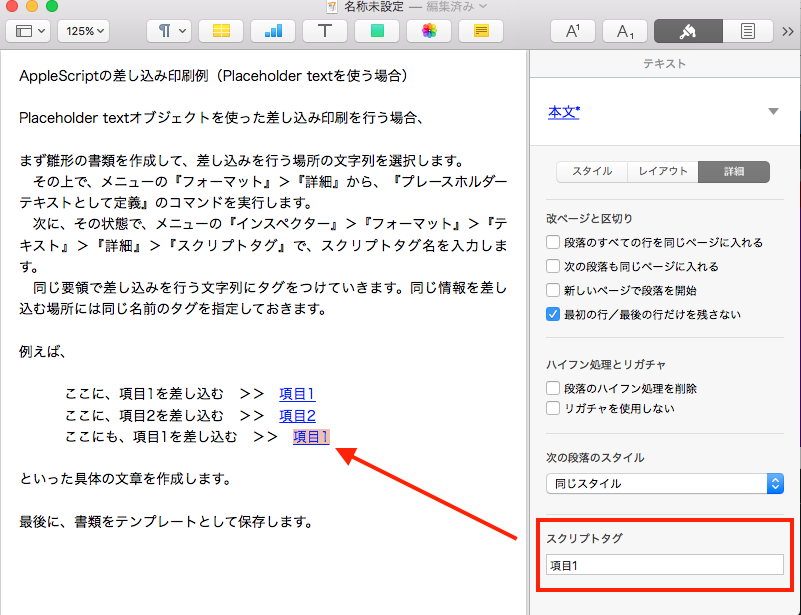Screen dimensions: 801x615
Task: Uncheck 最初の行／最後の行だけを残さない
Action: pos(553,314)
